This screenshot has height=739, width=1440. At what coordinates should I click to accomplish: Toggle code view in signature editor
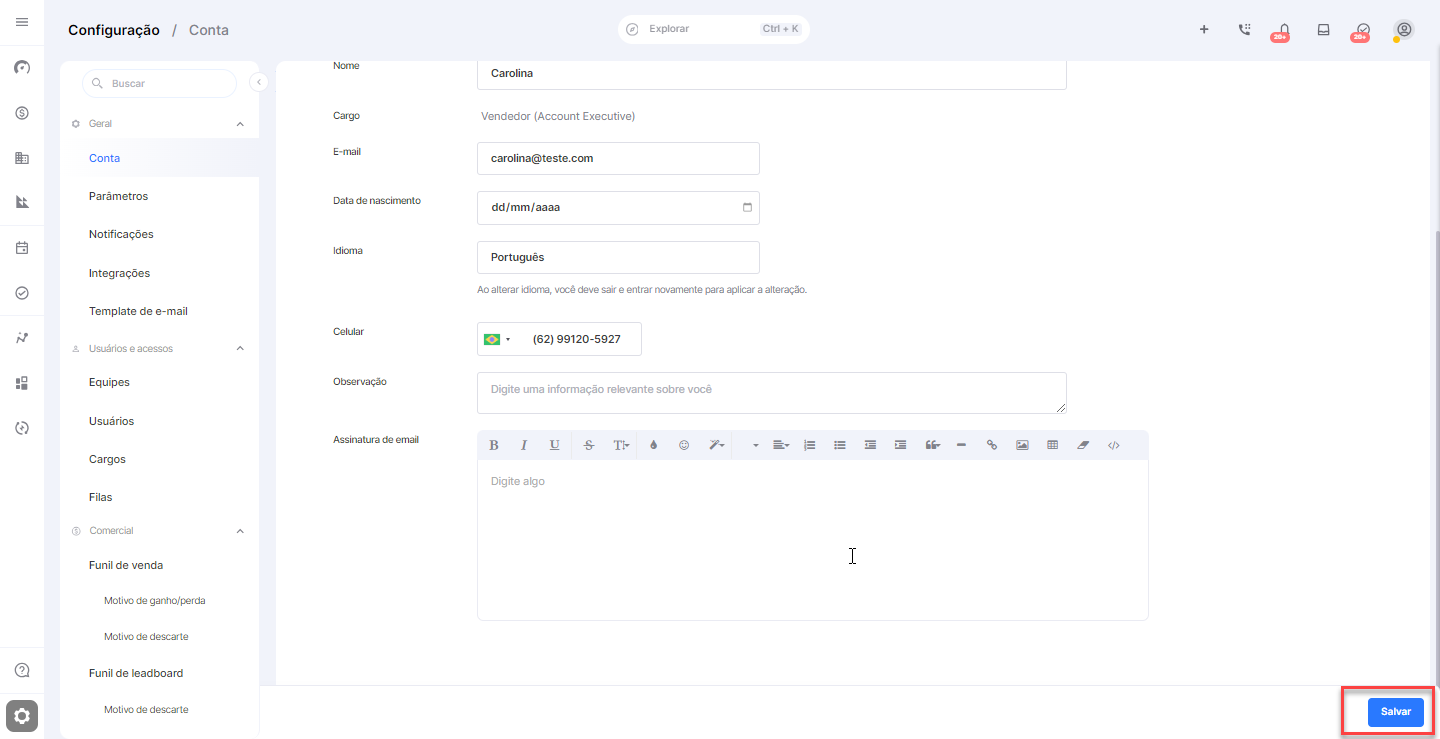pos(1113,445)
